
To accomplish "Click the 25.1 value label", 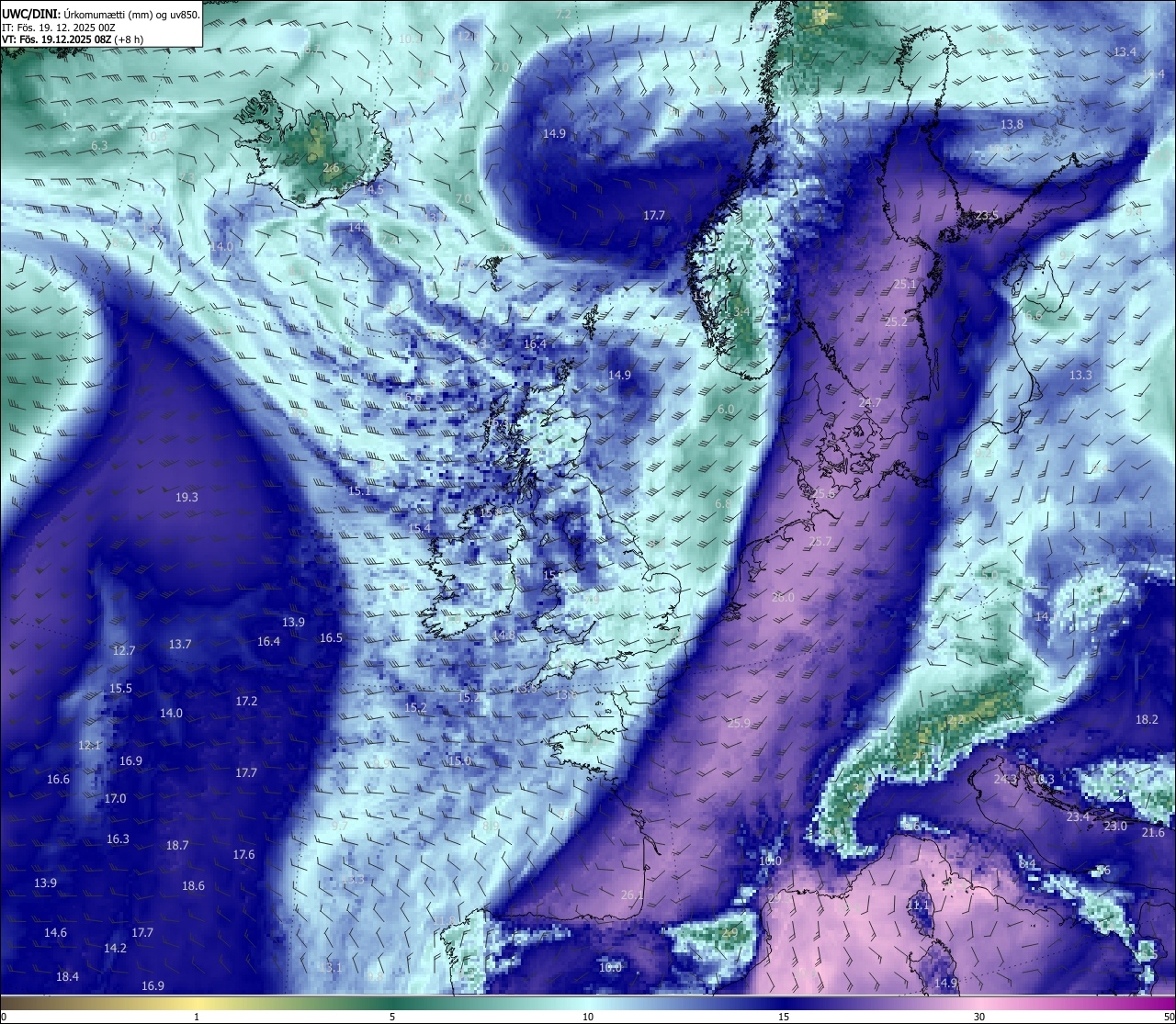I will (x=906, y=284).
